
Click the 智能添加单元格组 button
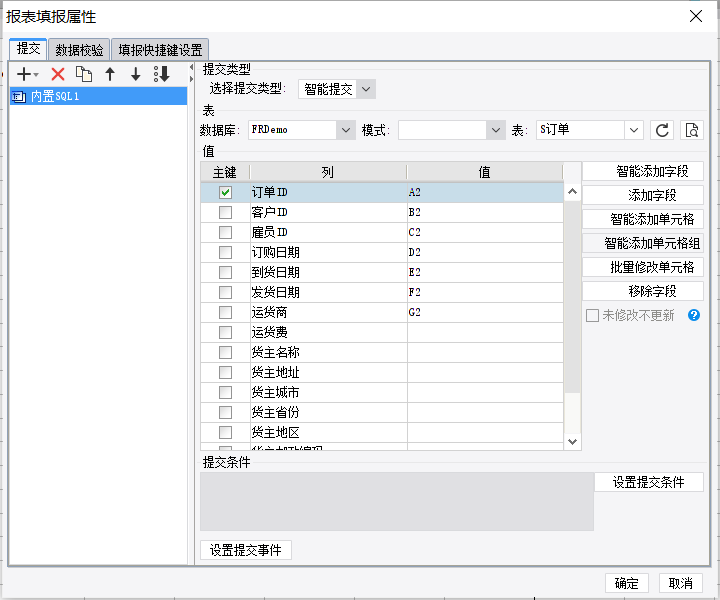pos(643,243)
